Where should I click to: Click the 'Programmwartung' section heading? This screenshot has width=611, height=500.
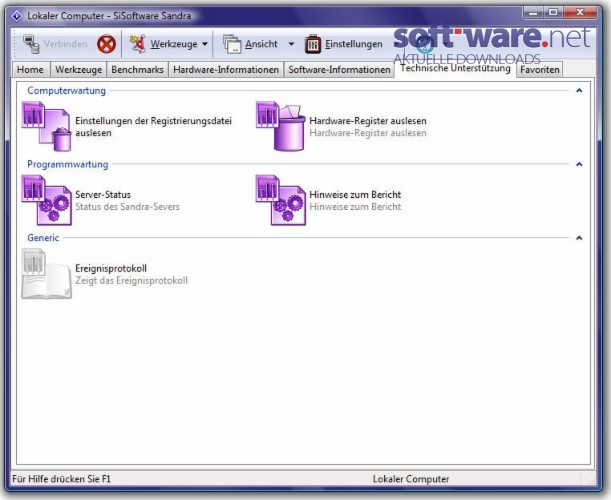pos(67,164)
